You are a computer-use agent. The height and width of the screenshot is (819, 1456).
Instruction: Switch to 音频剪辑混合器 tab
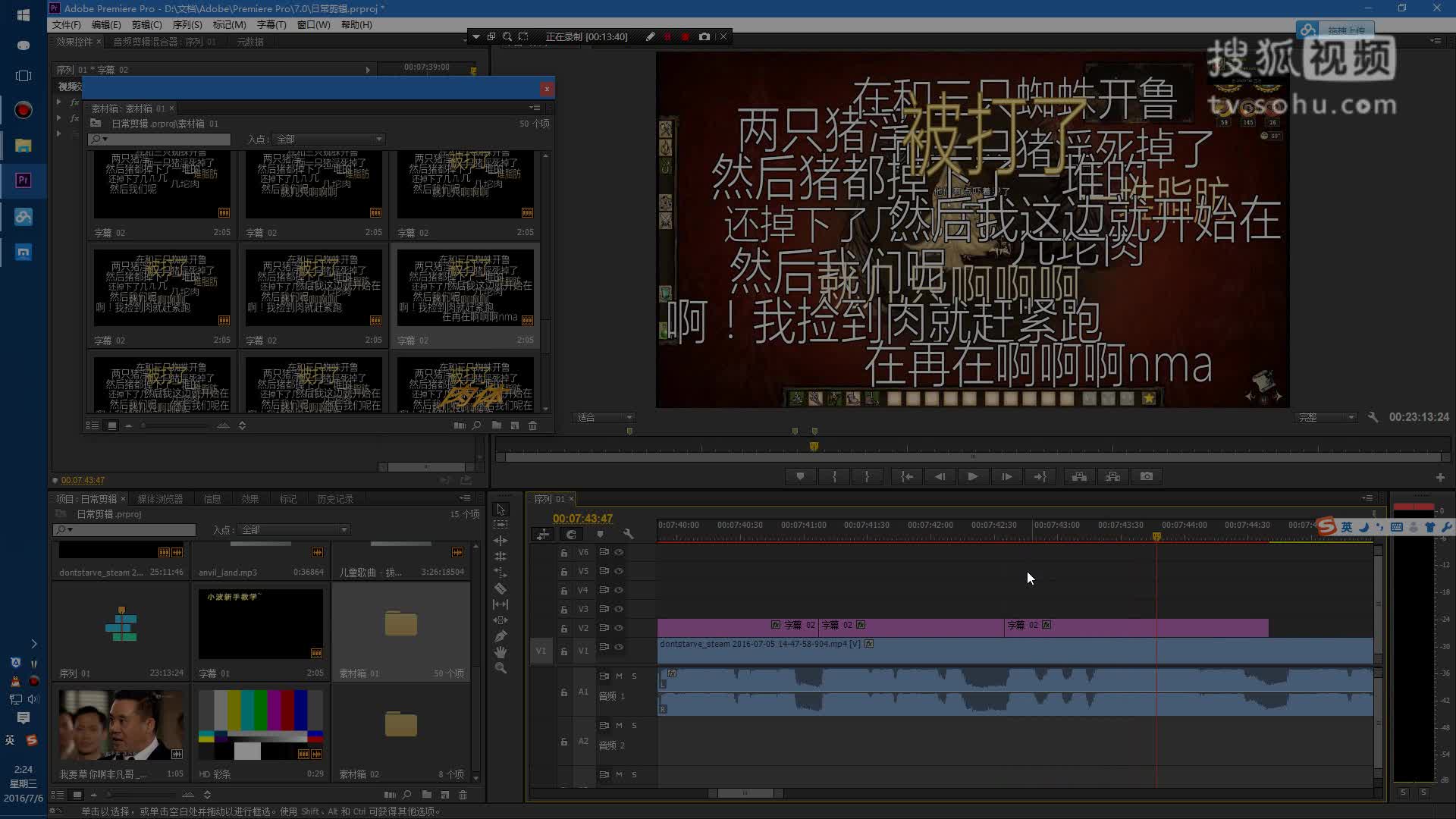165,42
